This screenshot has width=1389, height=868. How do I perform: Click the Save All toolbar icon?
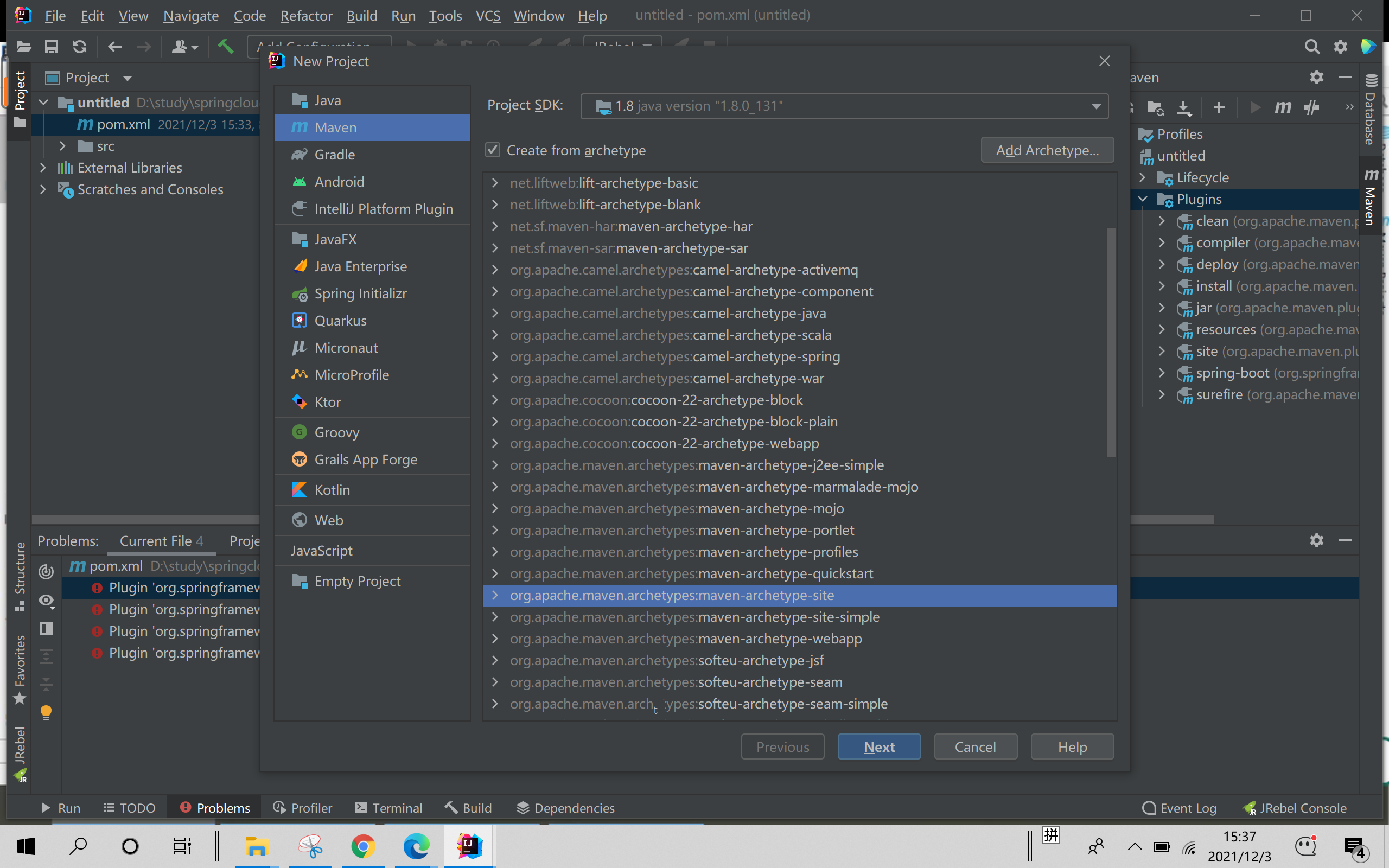pos(52,47)
